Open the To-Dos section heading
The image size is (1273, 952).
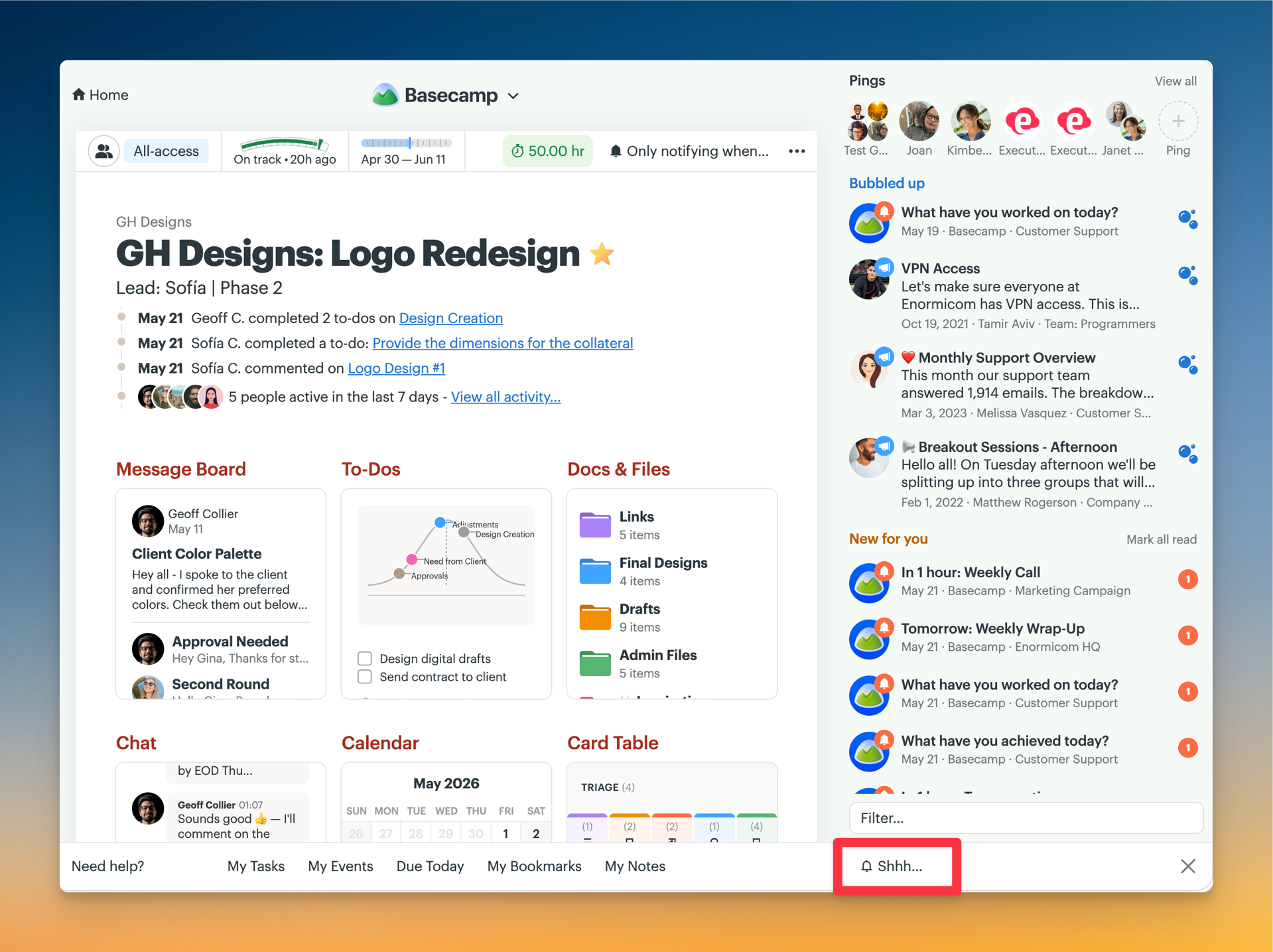(370, 469)
